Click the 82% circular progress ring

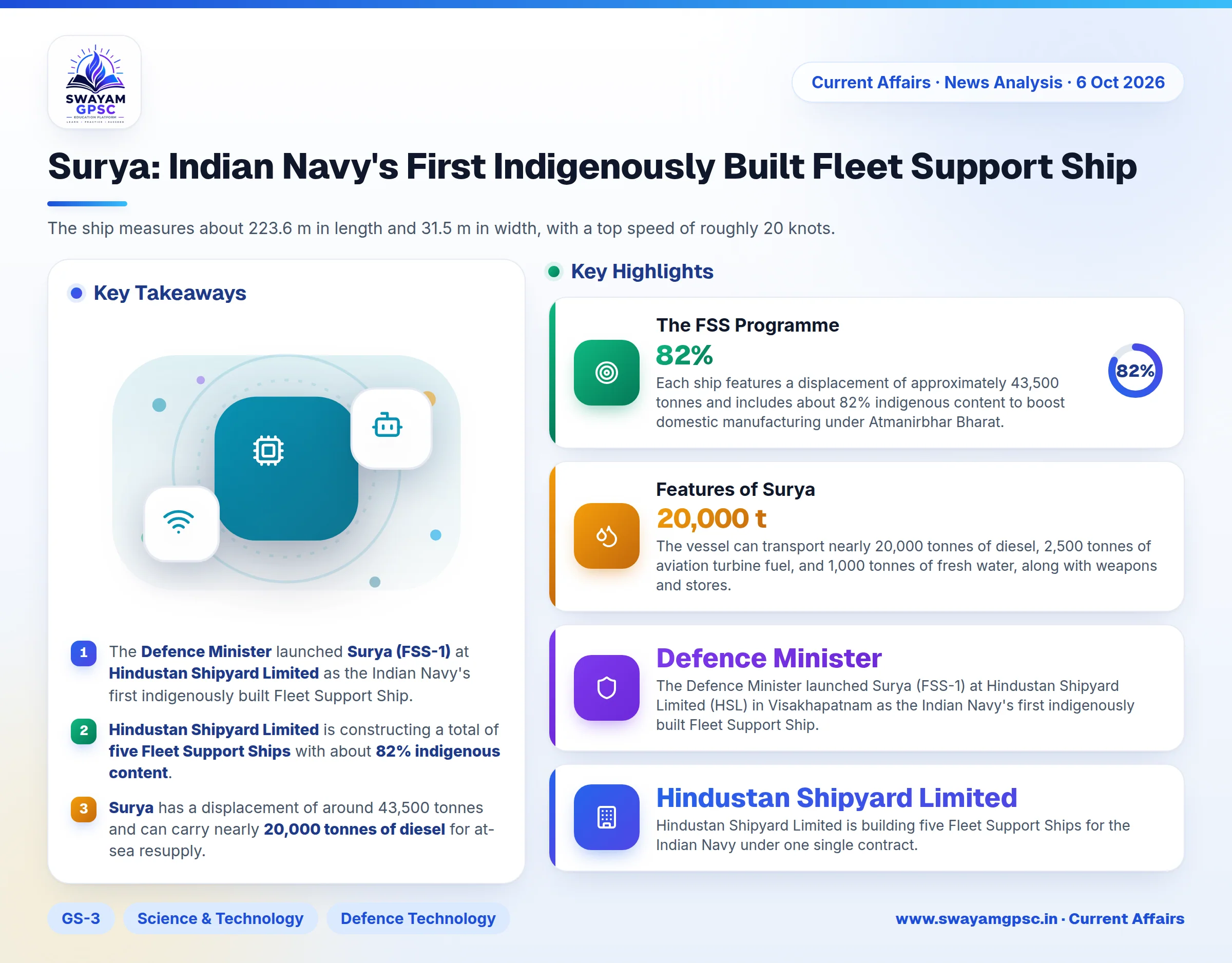[x=1135, y=371]
